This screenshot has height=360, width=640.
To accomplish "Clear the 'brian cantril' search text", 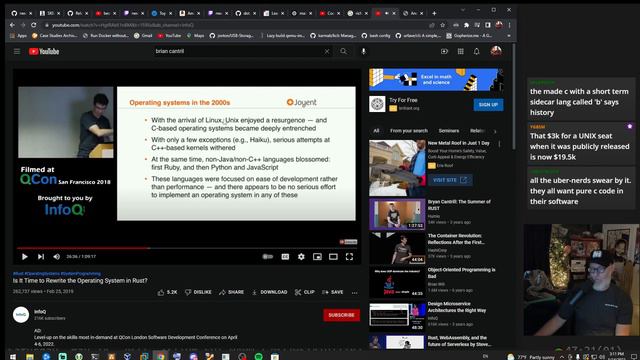I will [x=327, y=51].
